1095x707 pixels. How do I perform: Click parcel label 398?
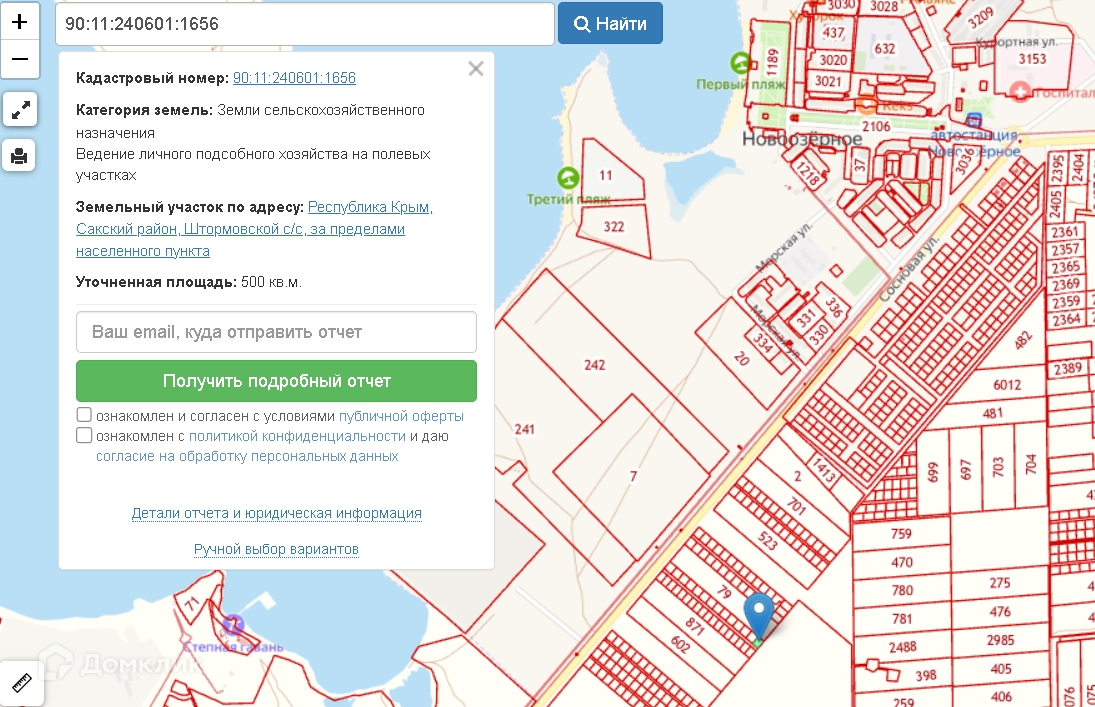(x=926, y=676)
